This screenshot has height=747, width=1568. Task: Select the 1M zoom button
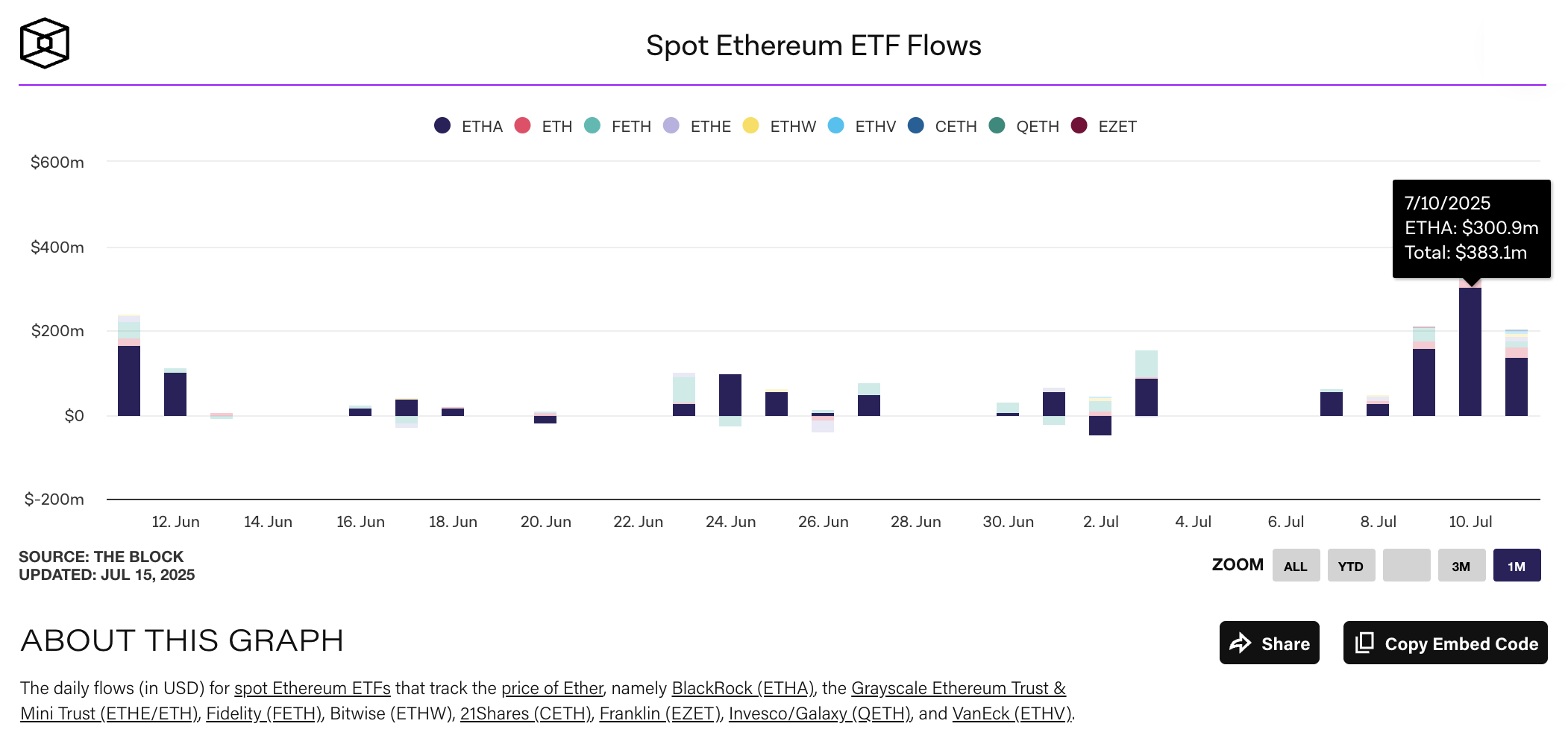pos(1517,566)
